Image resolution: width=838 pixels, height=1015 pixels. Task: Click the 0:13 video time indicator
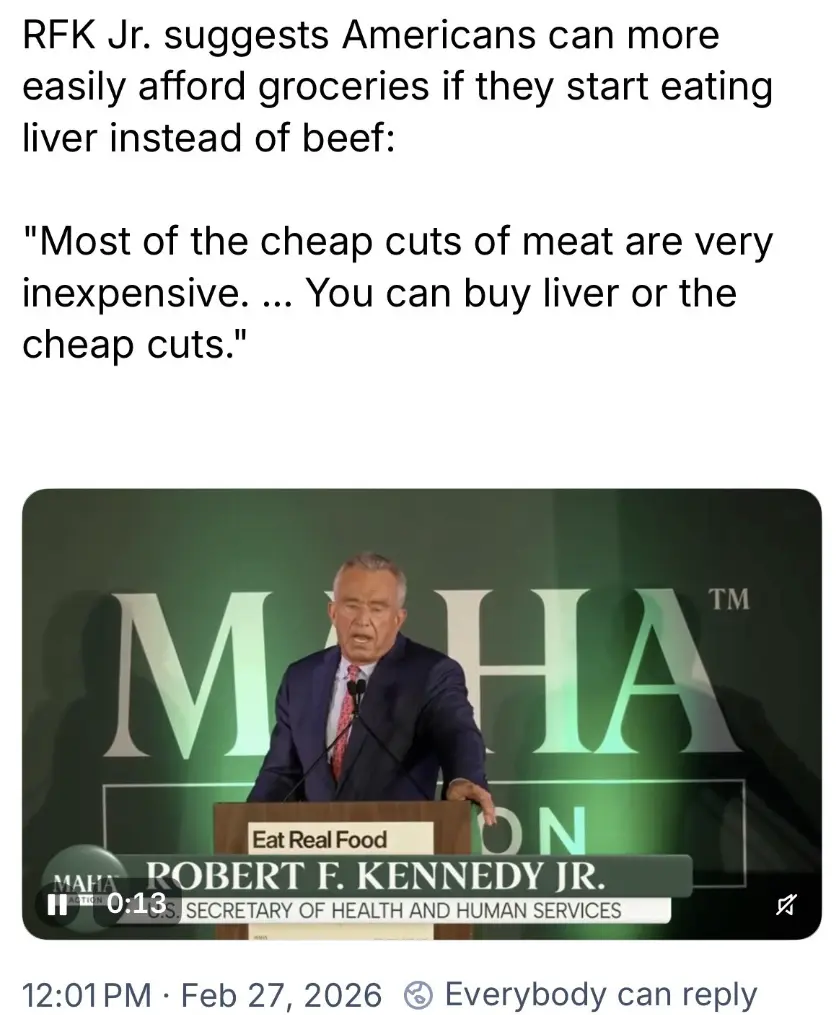coord(136,904)
